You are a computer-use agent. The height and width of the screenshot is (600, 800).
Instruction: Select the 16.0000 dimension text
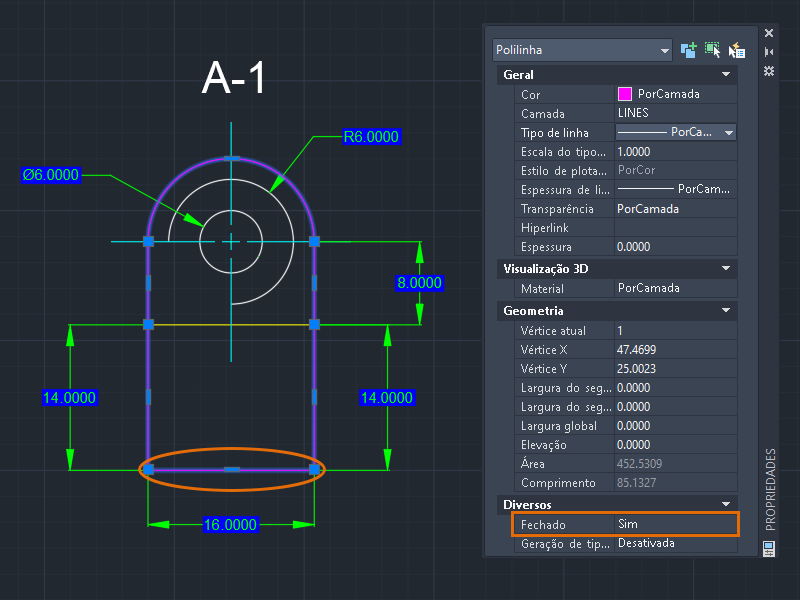pyautogui.click(x=230, y=525)
